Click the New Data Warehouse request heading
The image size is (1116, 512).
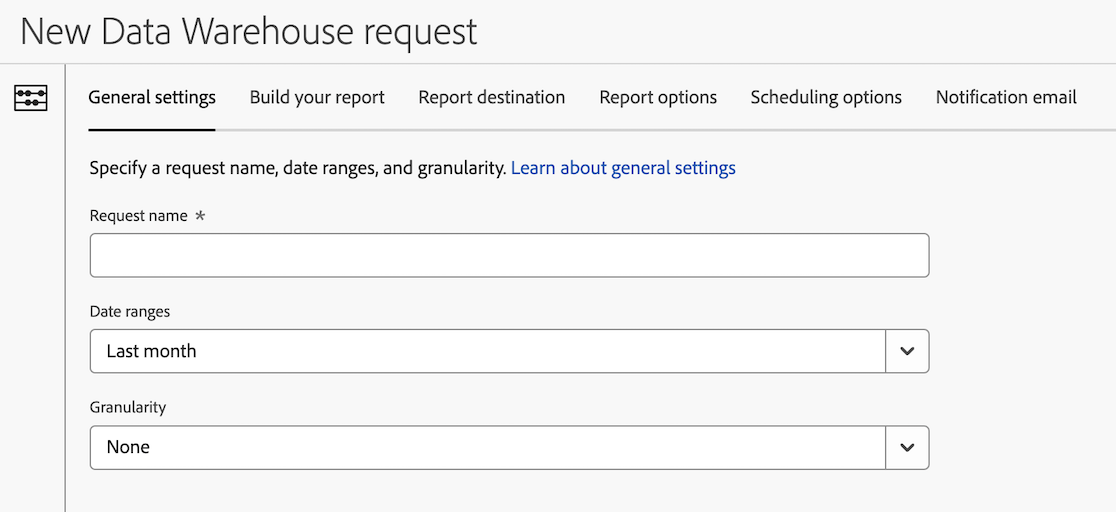[249, 31]
